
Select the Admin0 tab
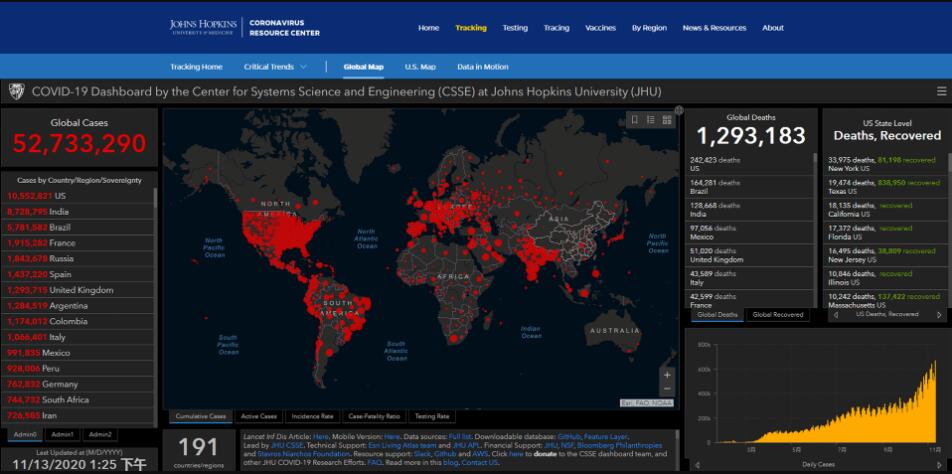pyautogui.click(x=26, y=435)
